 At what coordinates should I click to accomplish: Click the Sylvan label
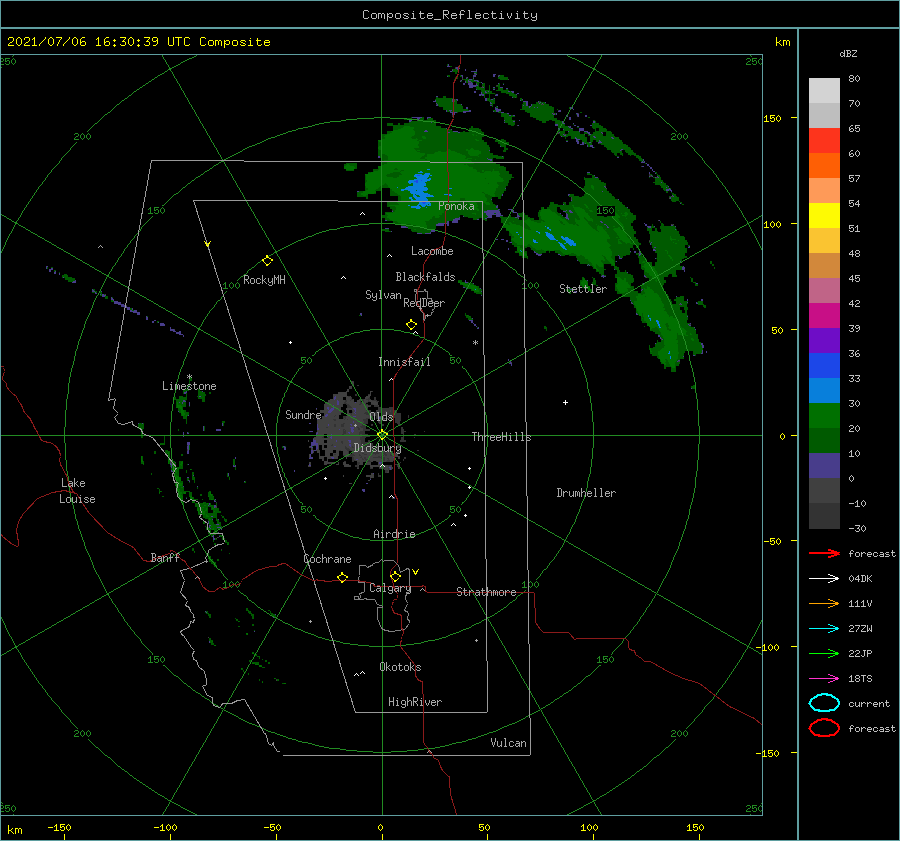point(383,295)
